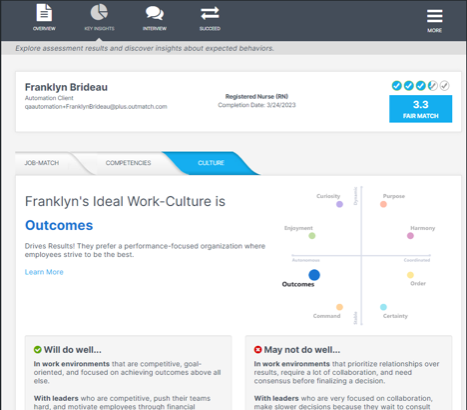Go to the Succeed arrows icon

click(210, 13)
